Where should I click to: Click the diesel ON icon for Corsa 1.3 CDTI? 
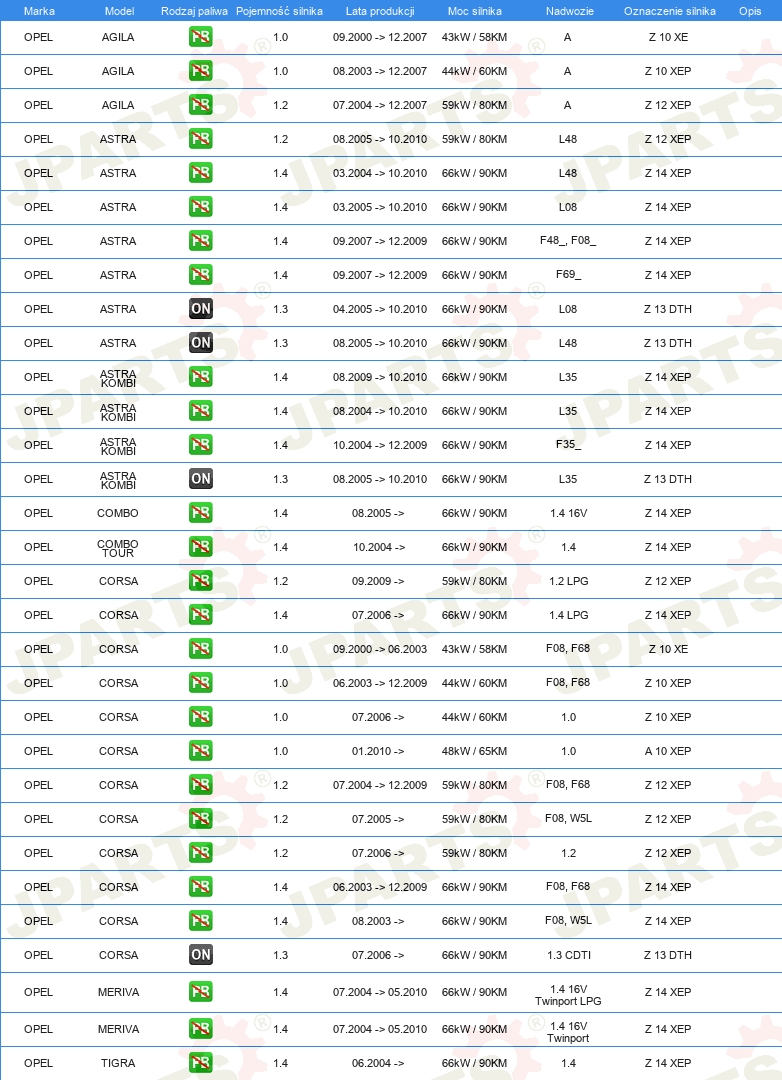point(200,955)
